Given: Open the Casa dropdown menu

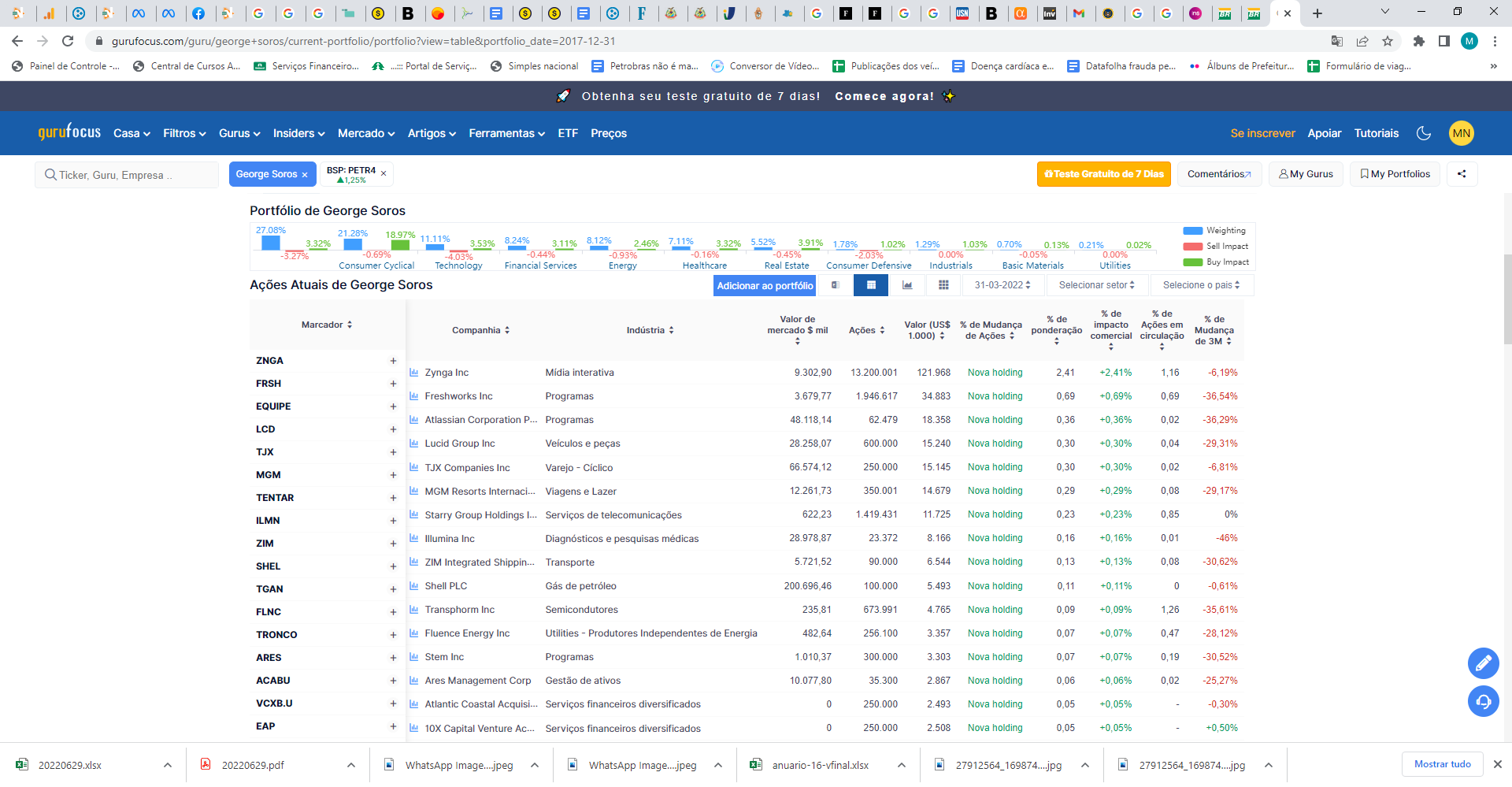Looking at the screenshot, I should point(132,133).
